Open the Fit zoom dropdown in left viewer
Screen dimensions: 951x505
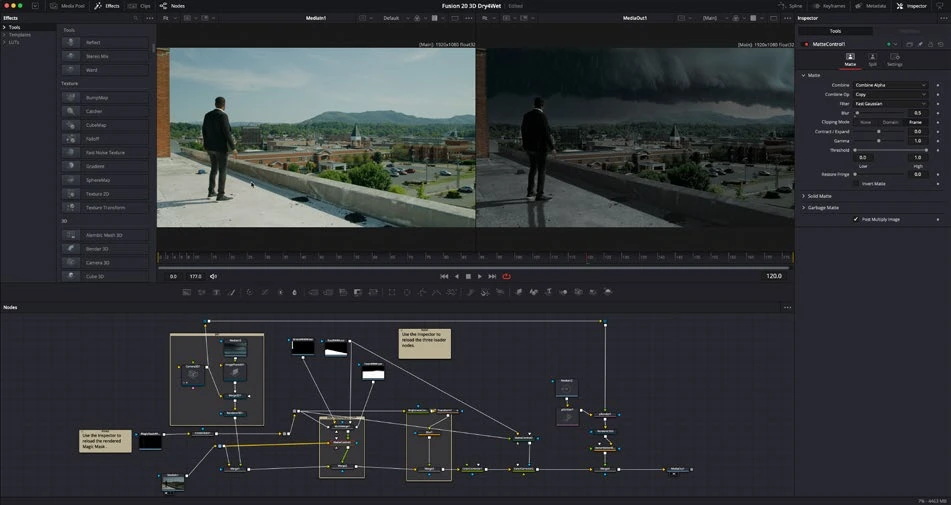click(x=169, y=18)
